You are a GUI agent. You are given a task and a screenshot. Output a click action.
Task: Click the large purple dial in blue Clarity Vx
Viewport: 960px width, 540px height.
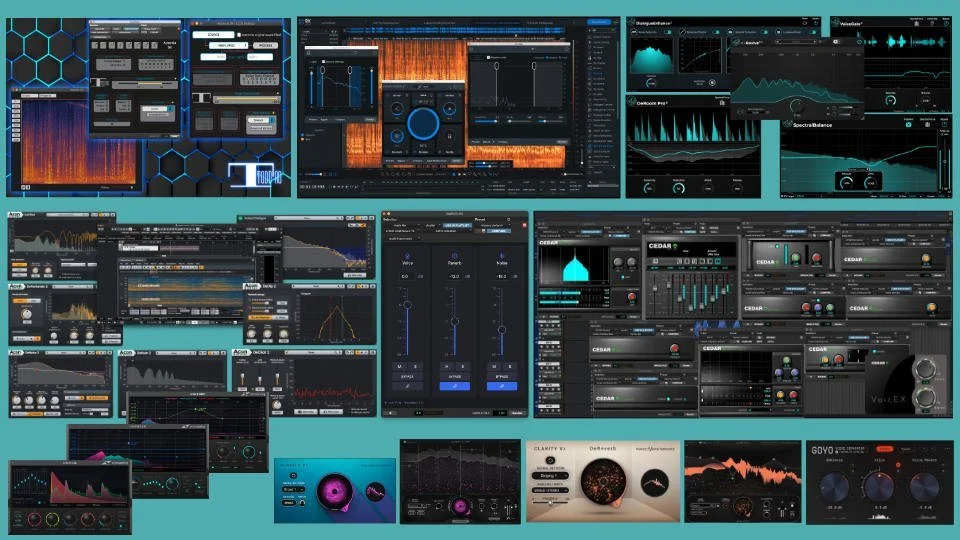(334, 491)
